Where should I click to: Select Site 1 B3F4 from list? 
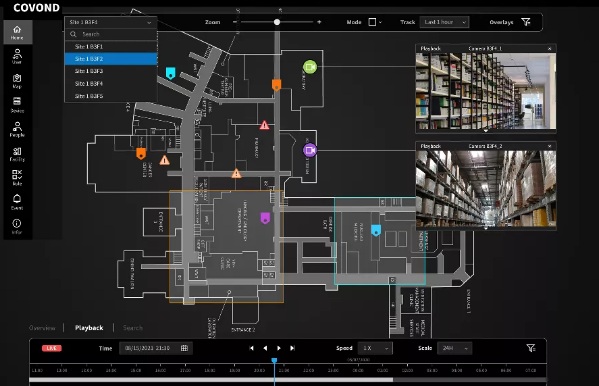111,83
